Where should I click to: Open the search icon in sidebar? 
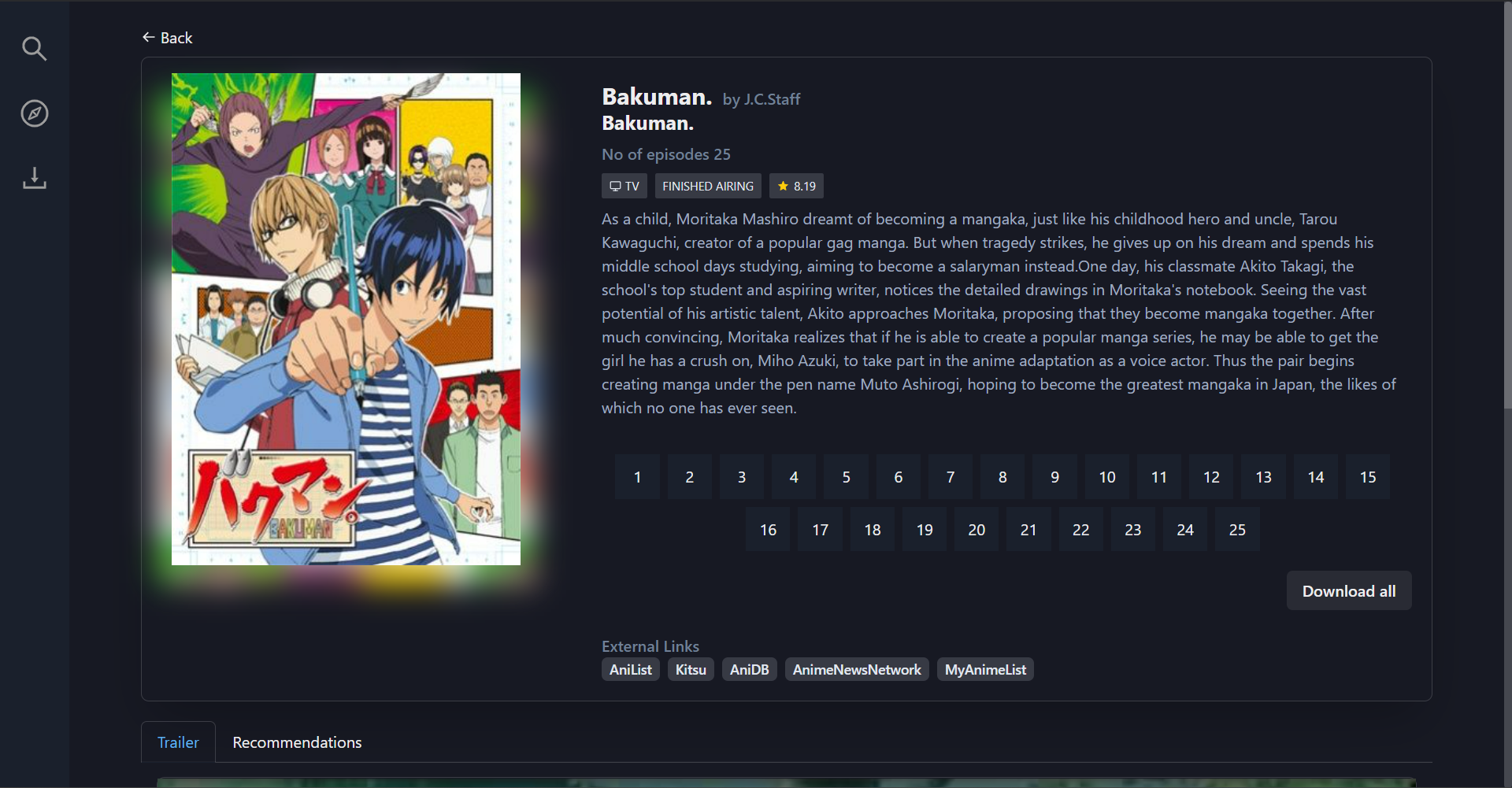[x=34, y=49]
